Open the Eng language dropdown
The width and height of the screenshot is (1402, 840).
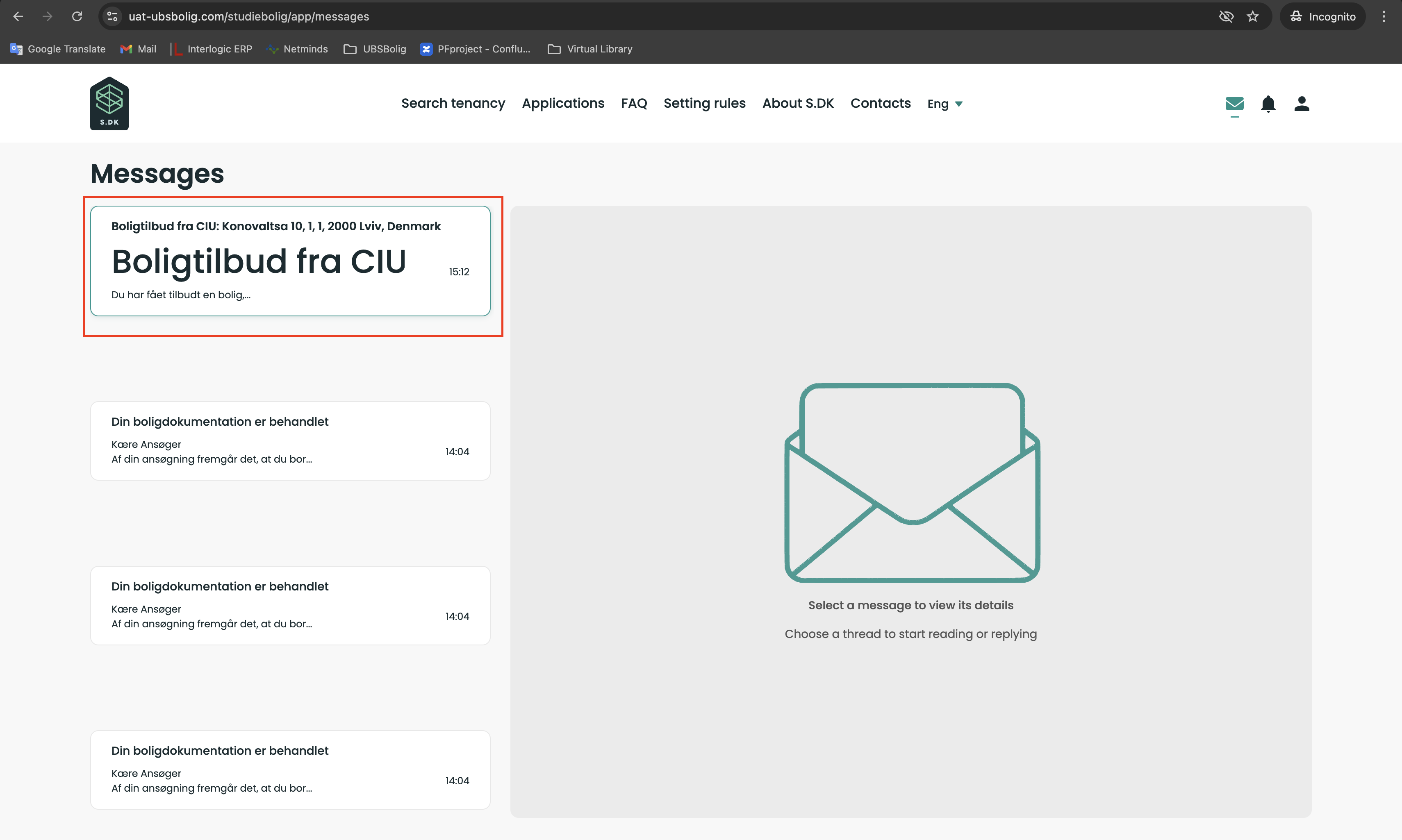coord(945,104)
